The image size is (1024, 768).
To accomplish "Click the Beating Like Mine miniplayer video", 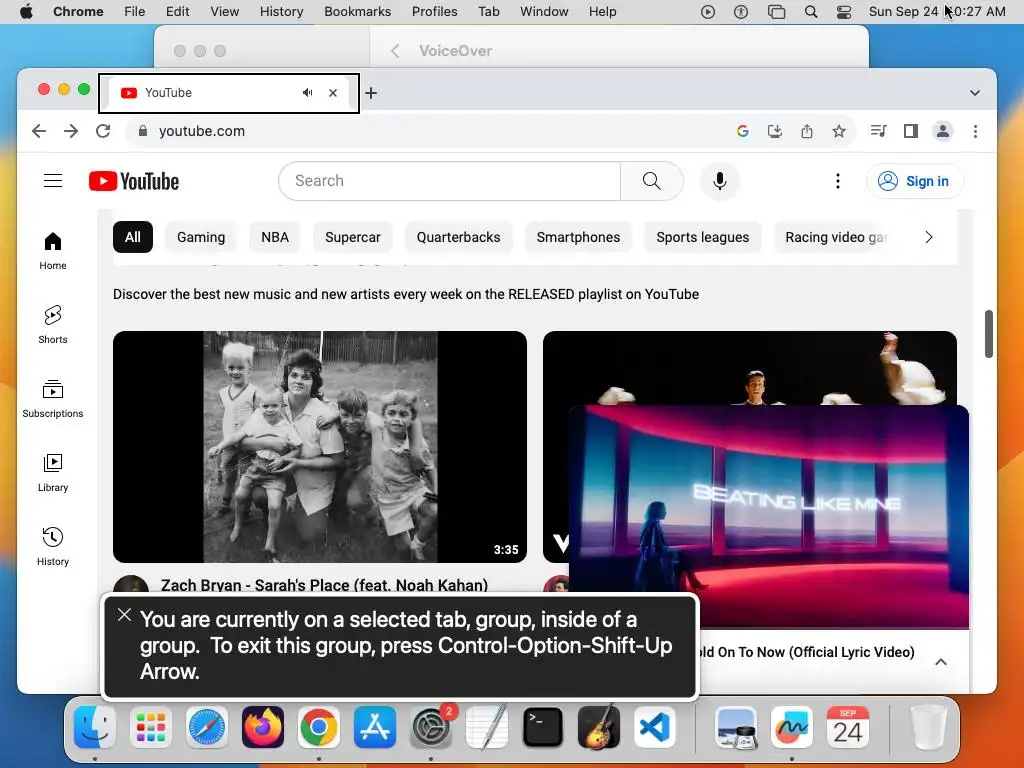I will click(769, 517).
